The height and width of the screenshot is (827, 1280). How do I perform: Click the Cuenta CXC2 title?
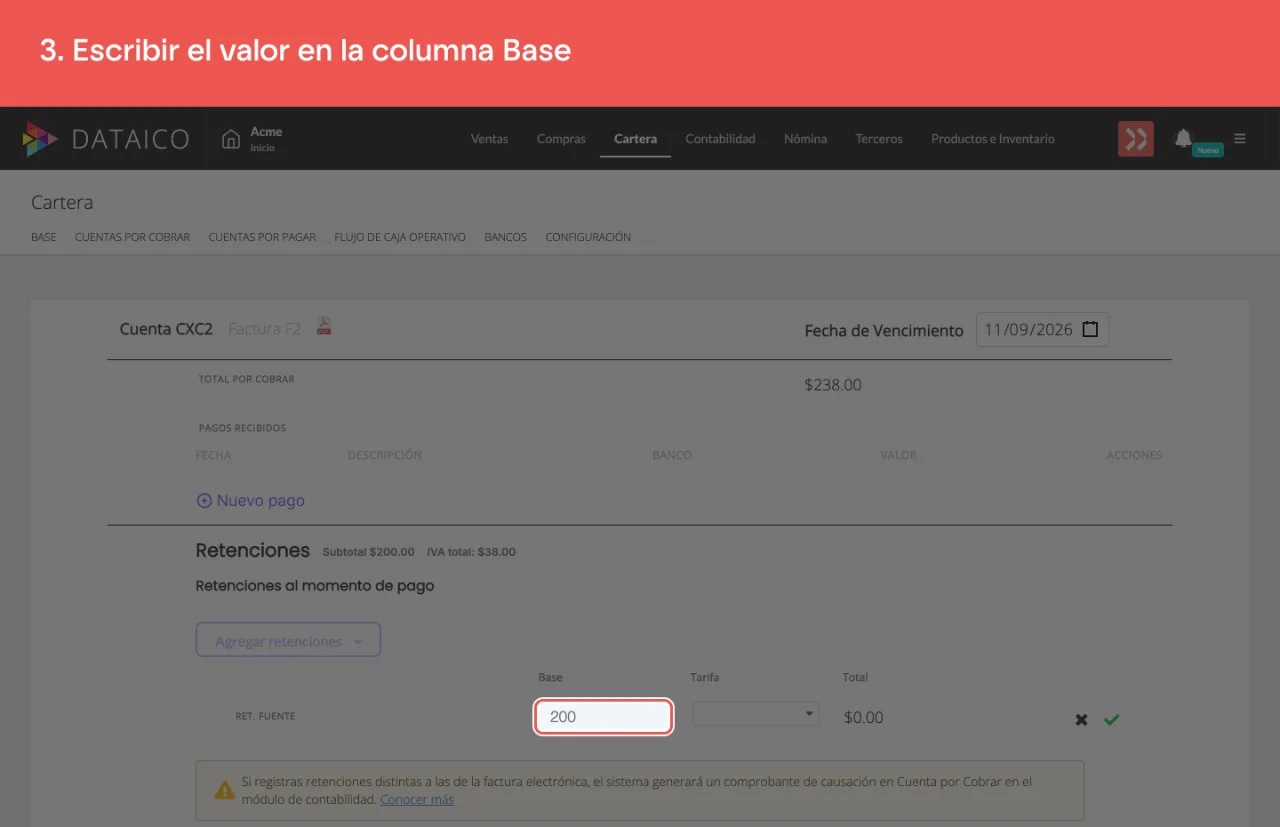click(166, 328)
